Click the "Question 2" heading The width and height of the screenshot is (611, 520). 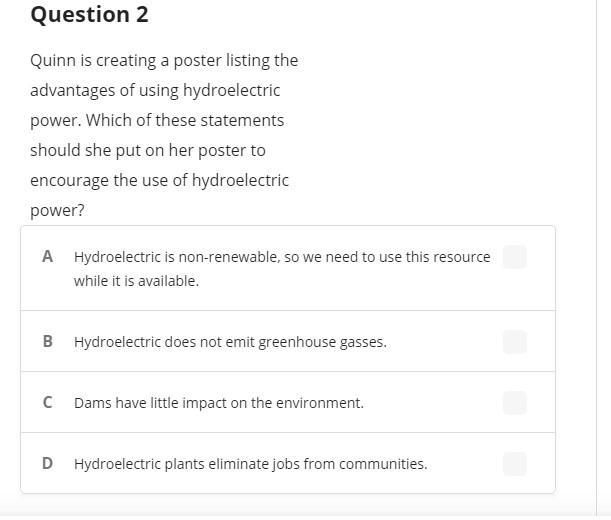[x=89, y=15]
